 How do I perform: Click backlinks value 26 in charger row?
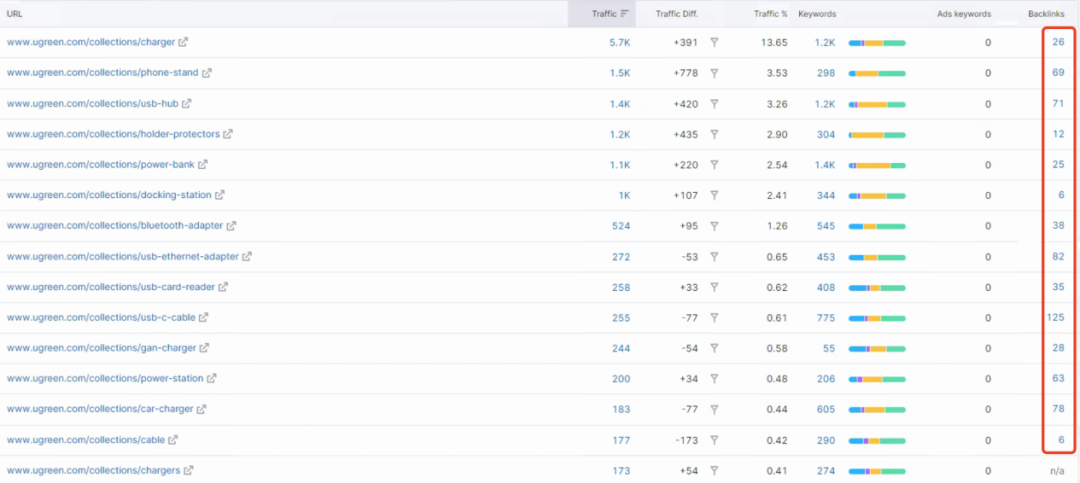pos(1059,42)
